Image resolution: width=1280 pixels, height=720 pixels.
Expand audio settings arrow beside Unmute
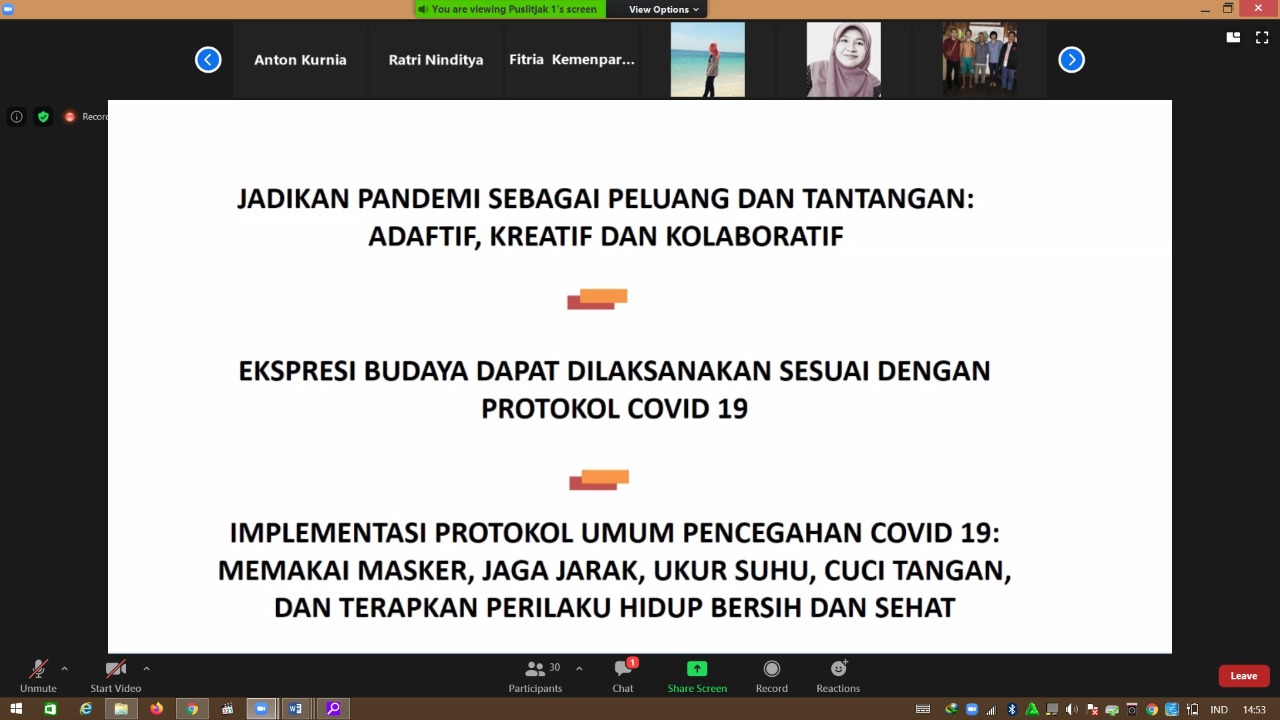tap(64, 668)
